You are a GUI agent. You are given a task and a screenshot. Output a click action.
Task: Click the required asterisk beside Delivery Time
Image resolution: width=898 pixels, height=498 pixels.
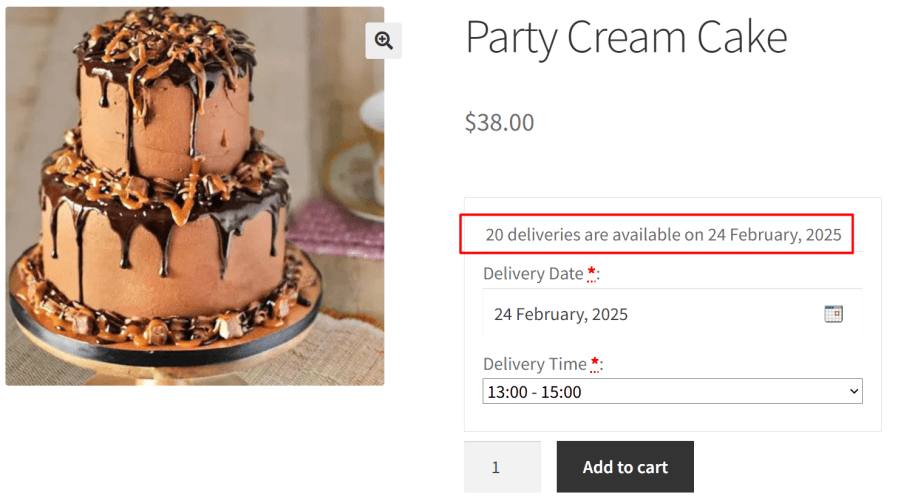pos(595,363)
